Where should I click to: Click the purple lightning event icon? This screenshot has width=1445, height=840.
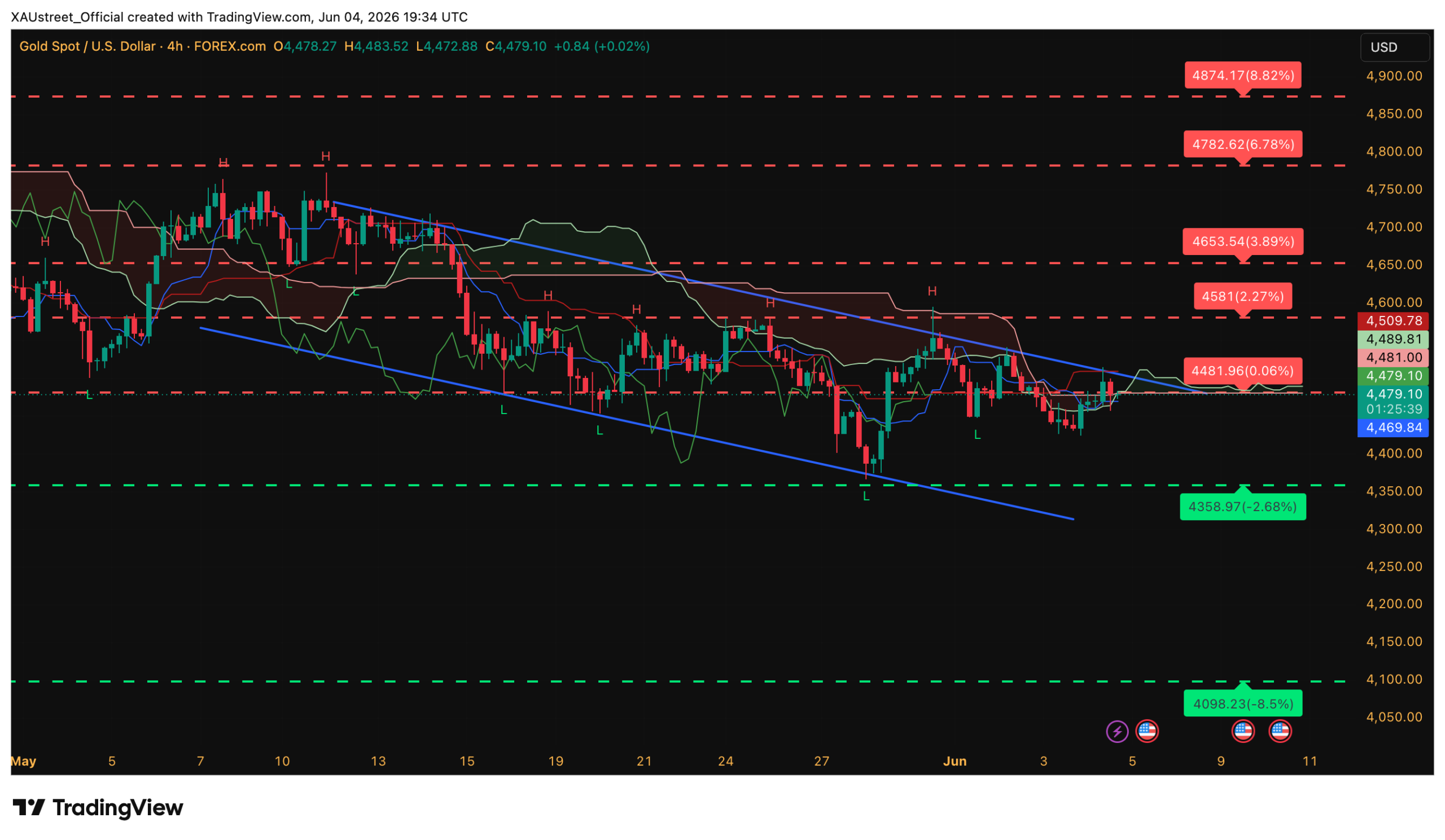tap(1116, 732)
